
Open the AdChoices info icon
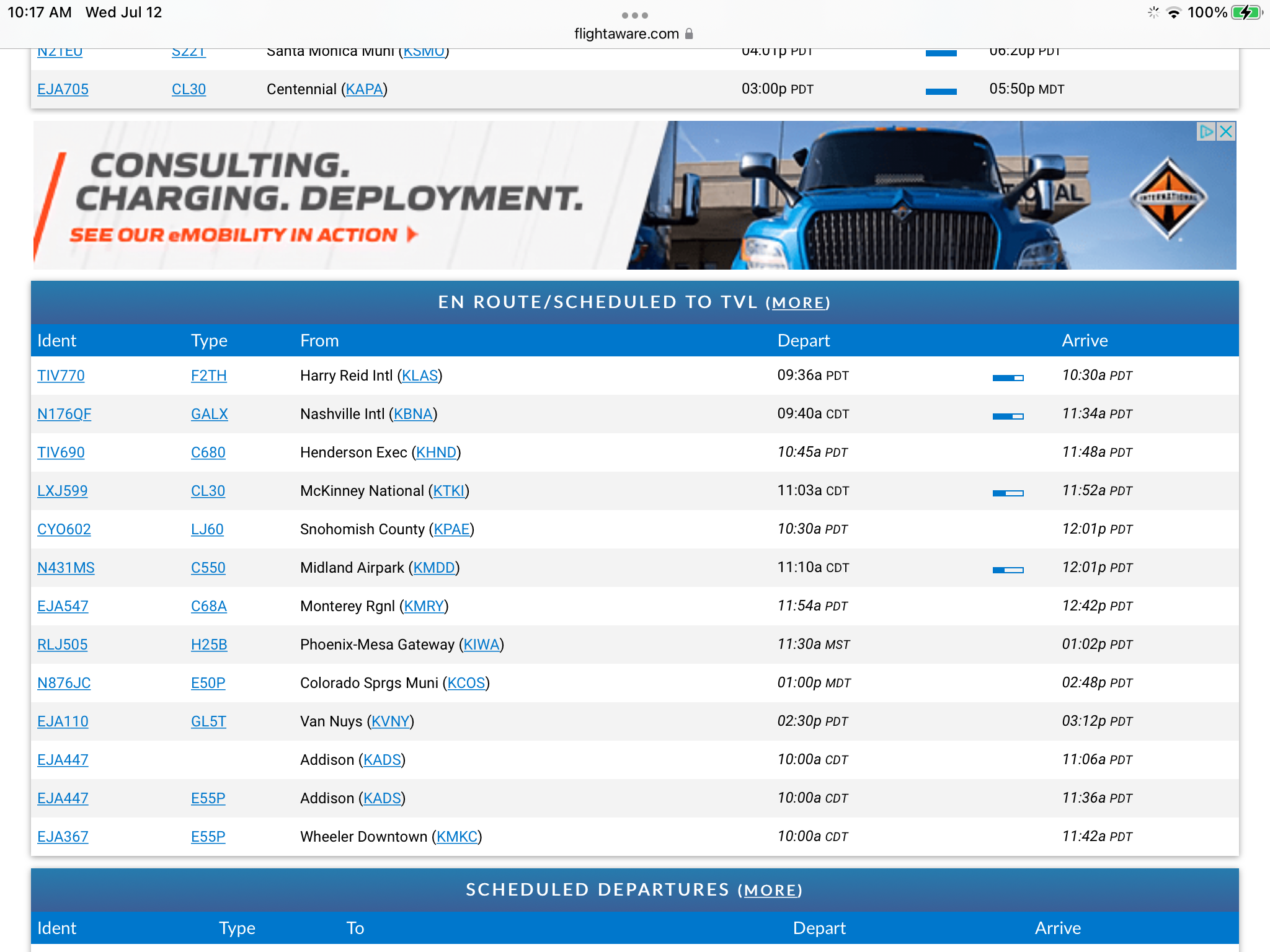pyautogui.click(x=1206, y=131)
